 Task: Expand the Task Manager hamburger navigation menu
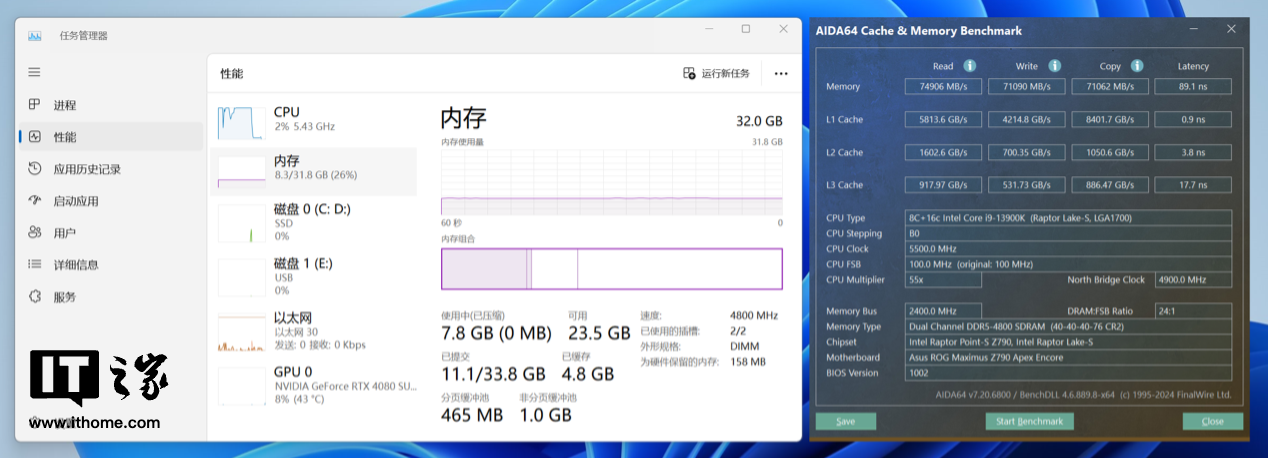tap(34, 73)
